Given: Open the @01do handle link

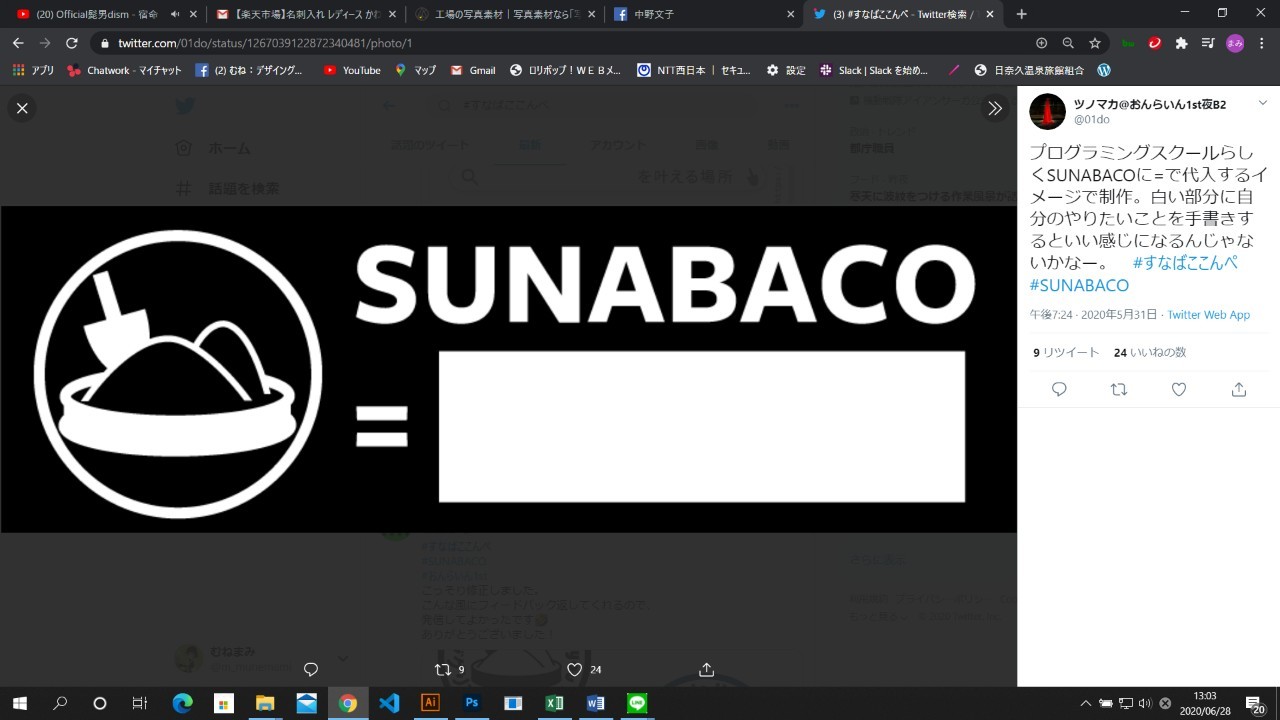Looking at the screenshot, I should coord(1091,120).
